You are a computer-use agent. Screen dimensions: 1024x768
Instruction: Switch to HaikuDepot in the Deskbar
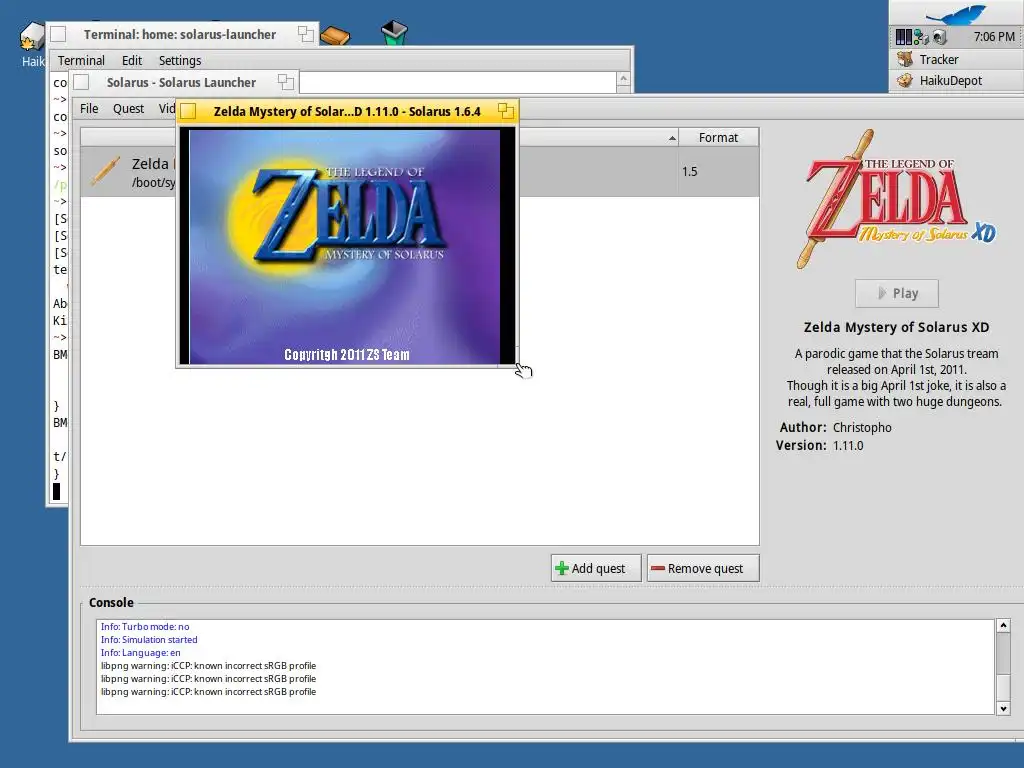pyautogui.click(x=956, y=80)
